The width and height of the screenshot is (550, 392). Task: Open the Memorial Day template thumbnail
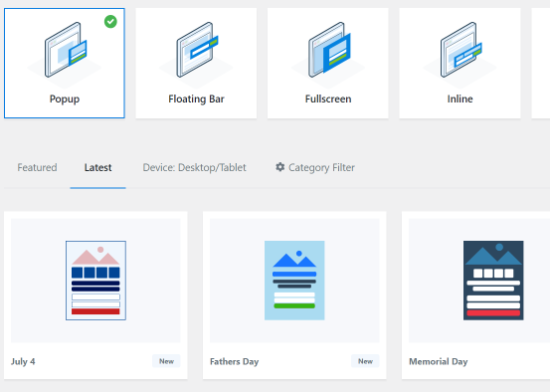coord(479,280)
